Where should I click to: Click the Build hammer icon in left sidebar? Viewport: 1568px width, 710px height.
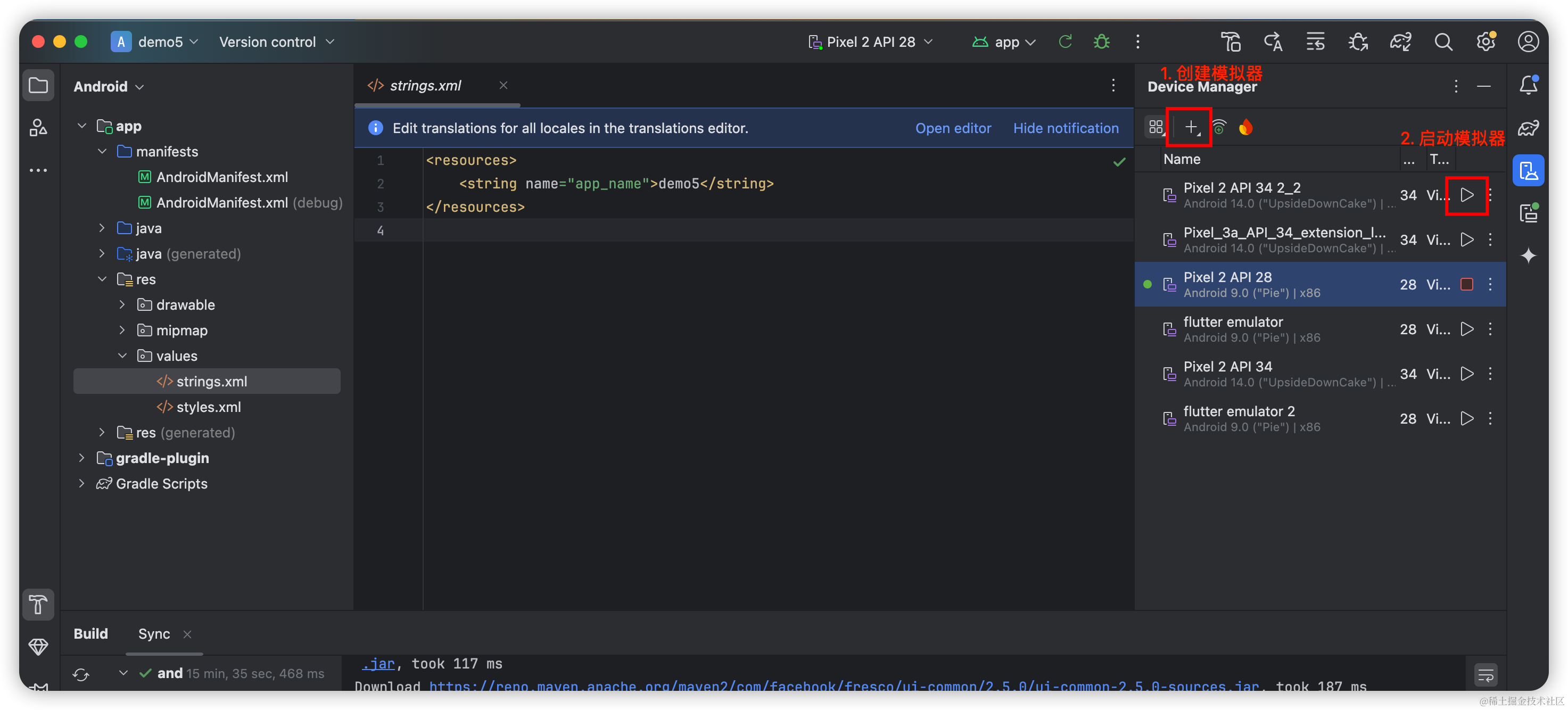pos(38,604)
